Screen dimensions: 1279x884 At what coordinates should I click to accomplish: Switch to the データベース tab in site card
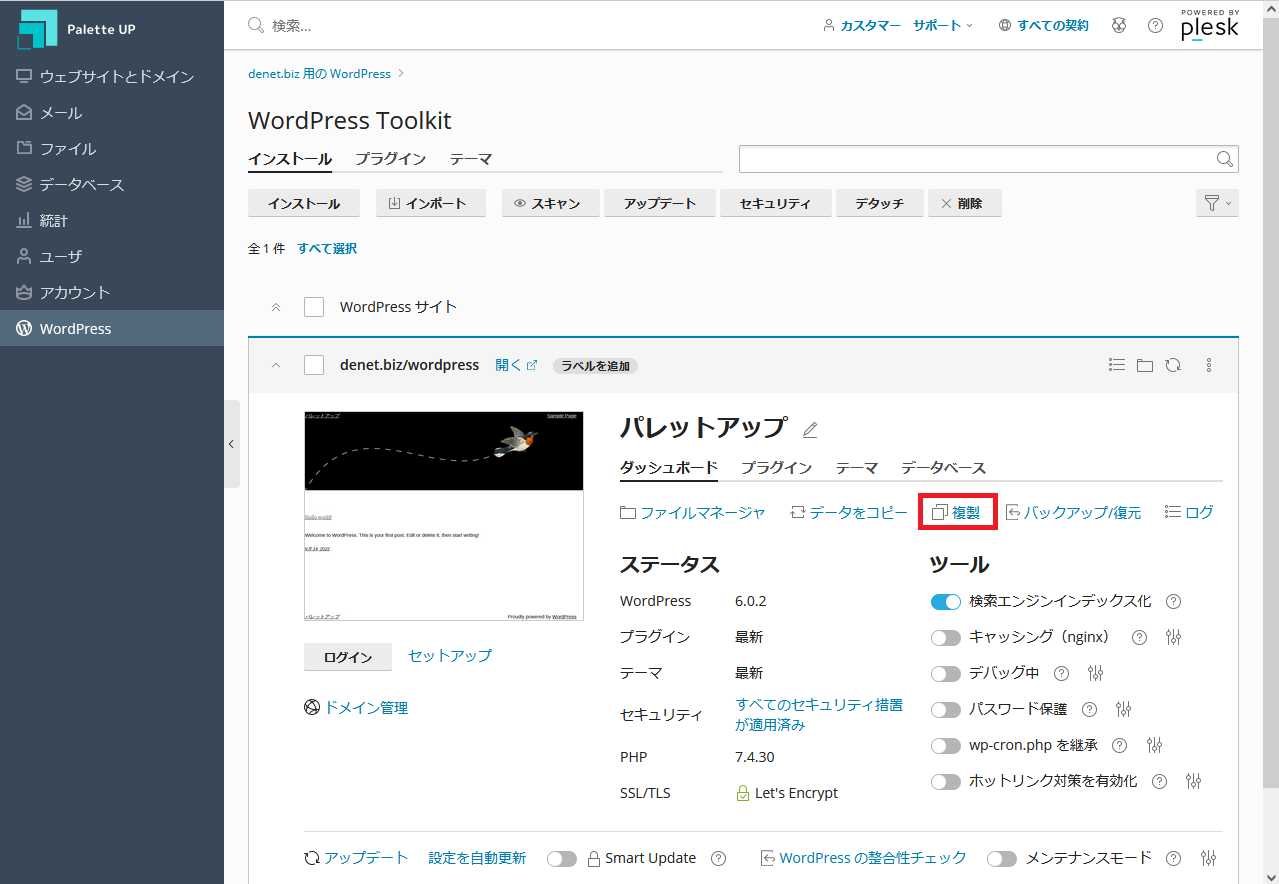(943, 468)
